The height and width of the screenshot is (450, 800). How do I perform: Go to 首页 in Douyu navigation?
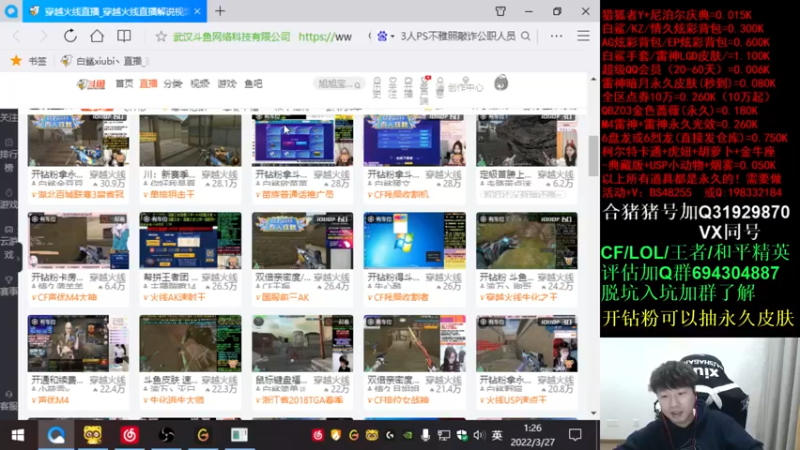coord(124,84)
